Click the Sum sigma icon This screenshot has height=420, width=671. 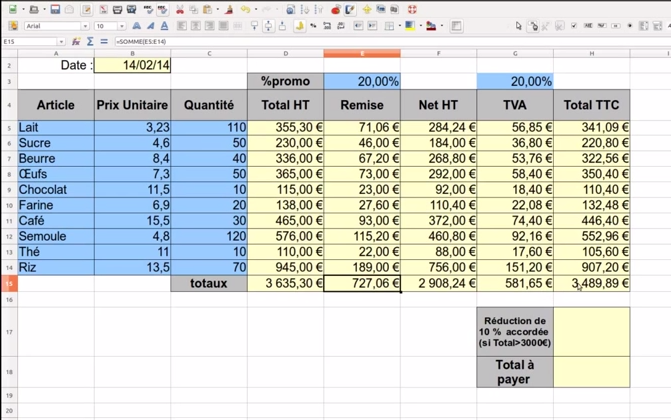(x=90, y=41)
